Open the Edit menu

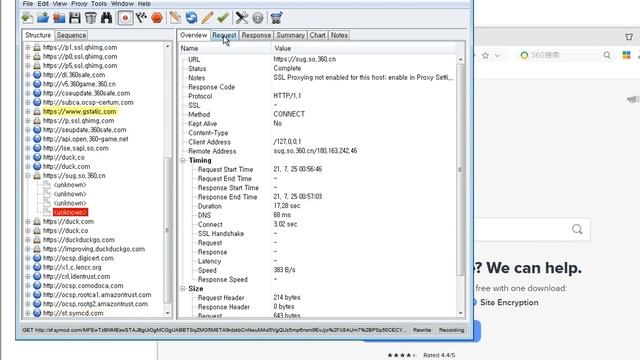coord(43,4)
